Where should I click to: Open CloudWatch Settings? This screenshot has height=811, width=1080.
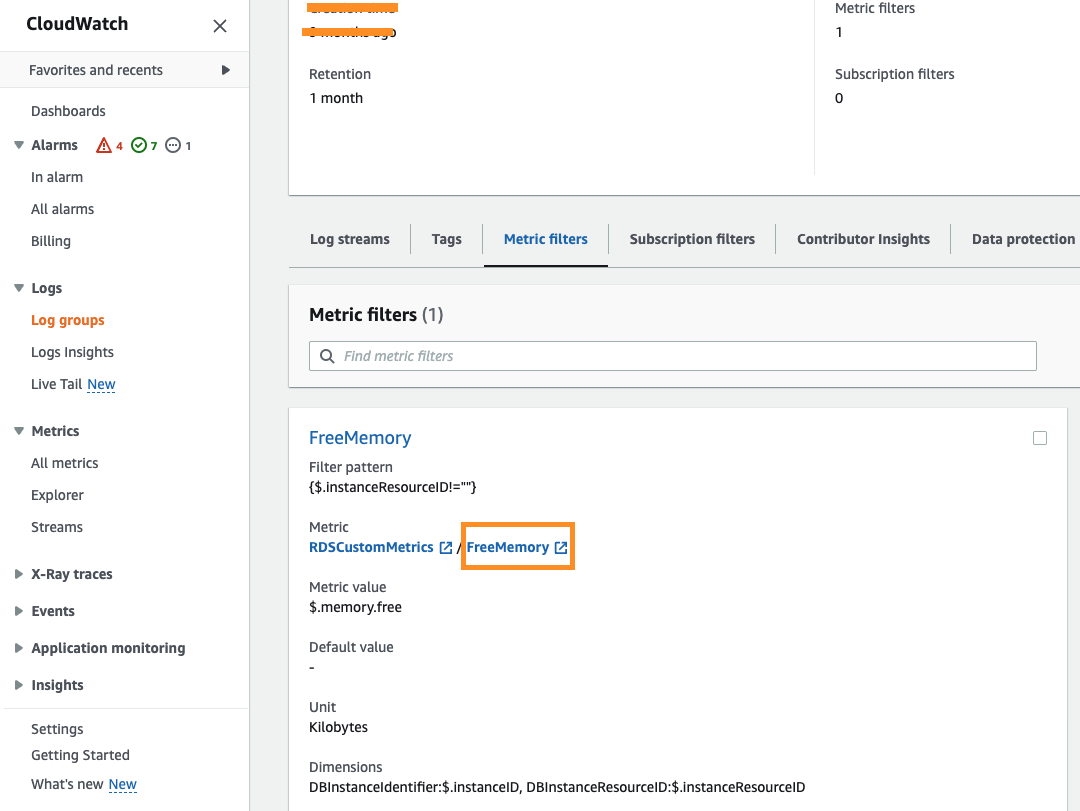tap(57, 729)
